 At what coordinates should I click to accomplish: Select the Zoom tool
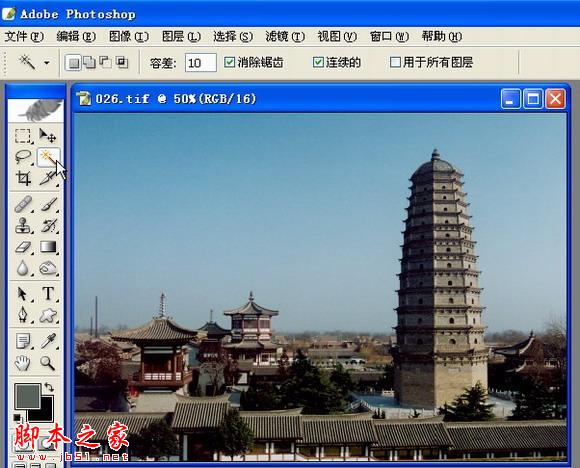click(x=48, y=363)
